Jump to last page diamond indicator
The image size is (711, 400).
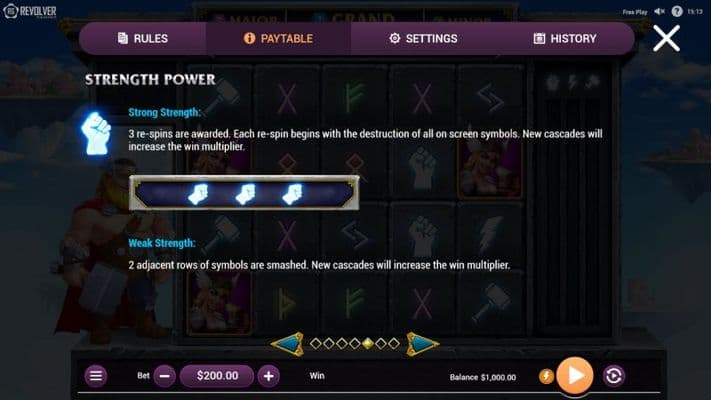tap(394, 344)
